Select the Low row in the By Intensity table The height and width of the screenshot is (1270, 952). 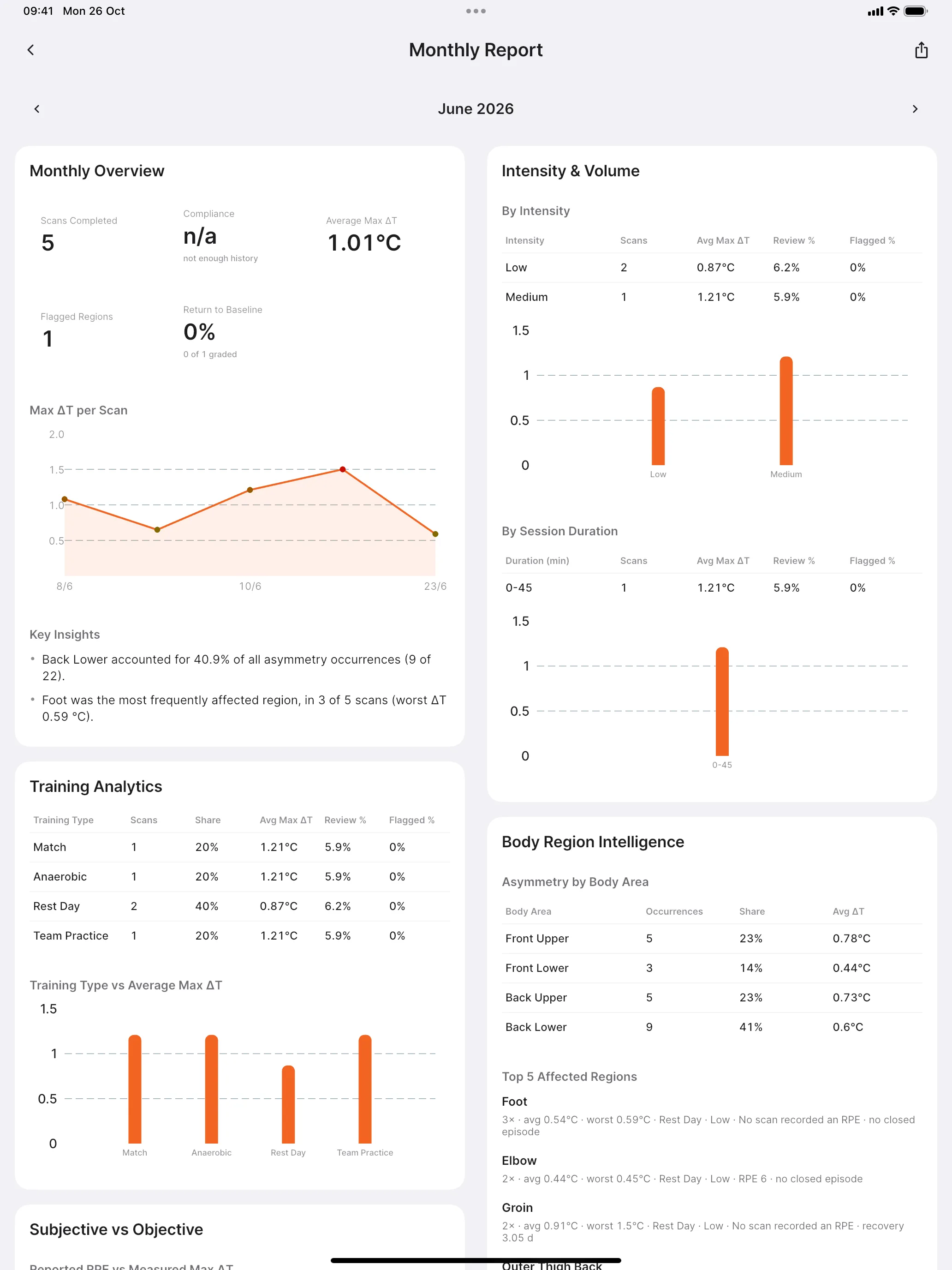click(712, 268)
